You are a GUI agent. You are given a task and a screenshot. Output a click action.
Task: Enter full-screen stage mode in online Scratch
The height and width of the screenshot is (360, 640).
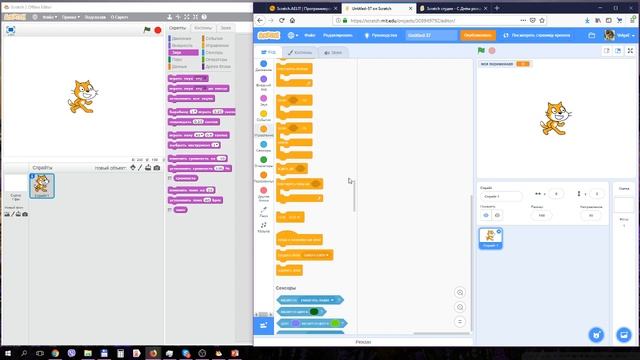click(630, 51)
